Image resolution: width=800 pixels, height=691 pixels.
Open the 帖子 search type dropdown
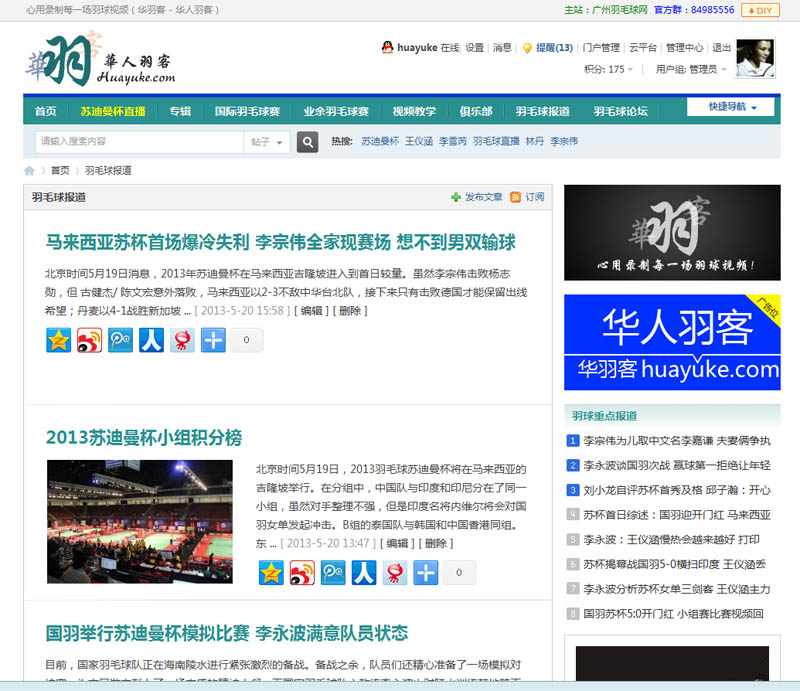pos(267,142)
